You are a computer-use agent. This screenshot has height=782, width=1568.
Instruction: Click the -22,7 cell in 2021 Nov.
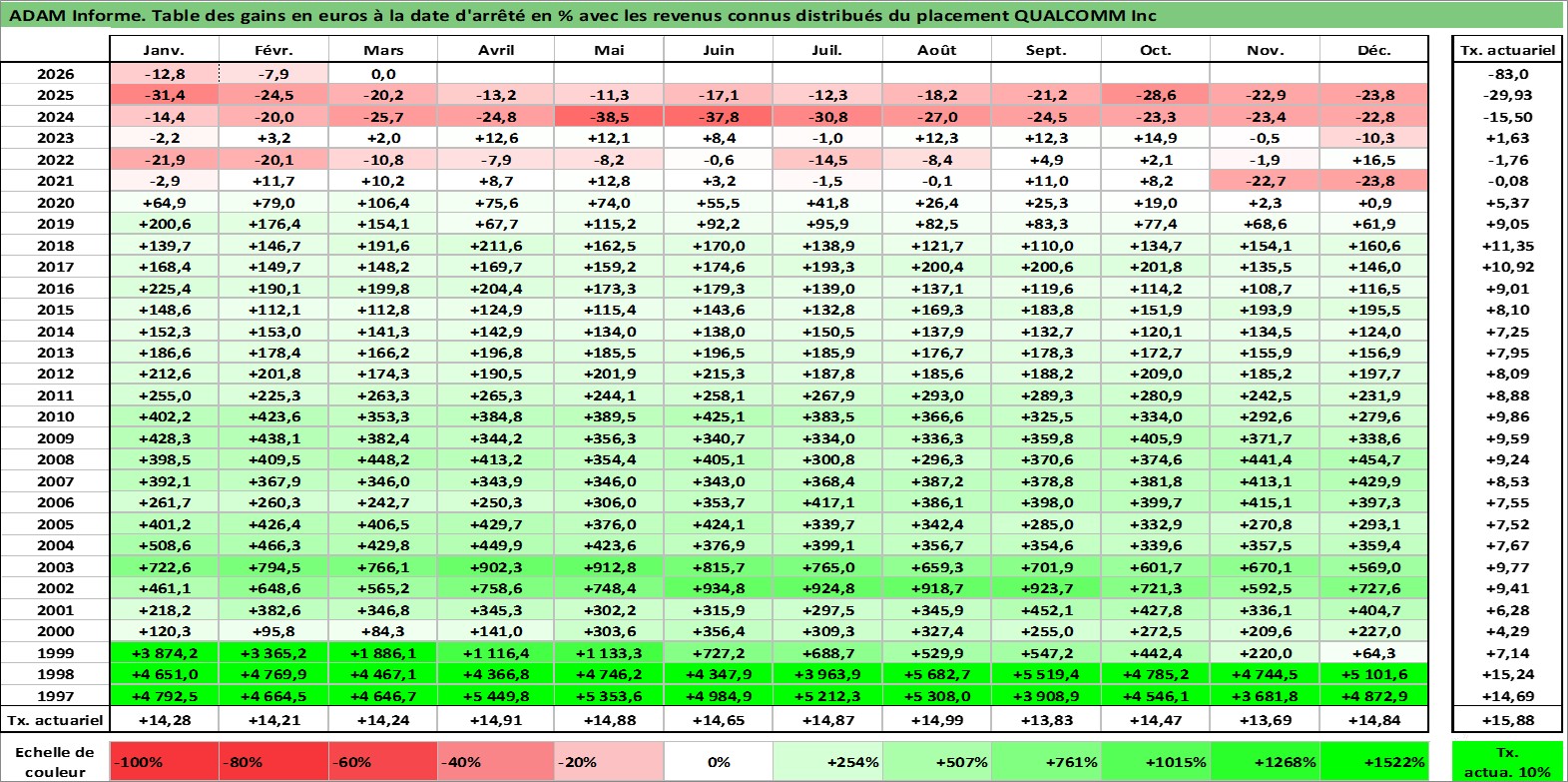[1265, 181]
